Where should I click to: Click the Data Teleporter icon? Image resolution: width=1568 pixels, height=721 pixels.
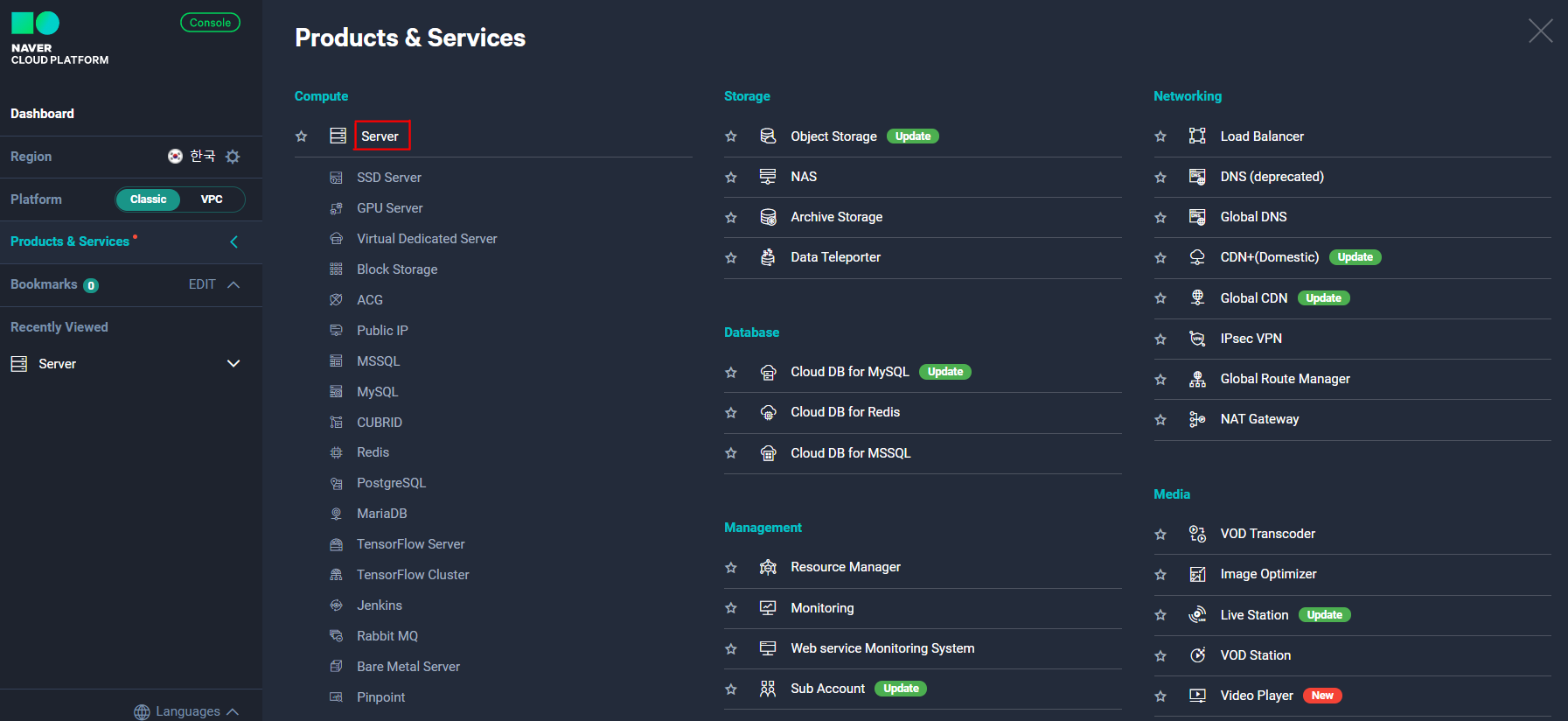[x=768, y=257]
